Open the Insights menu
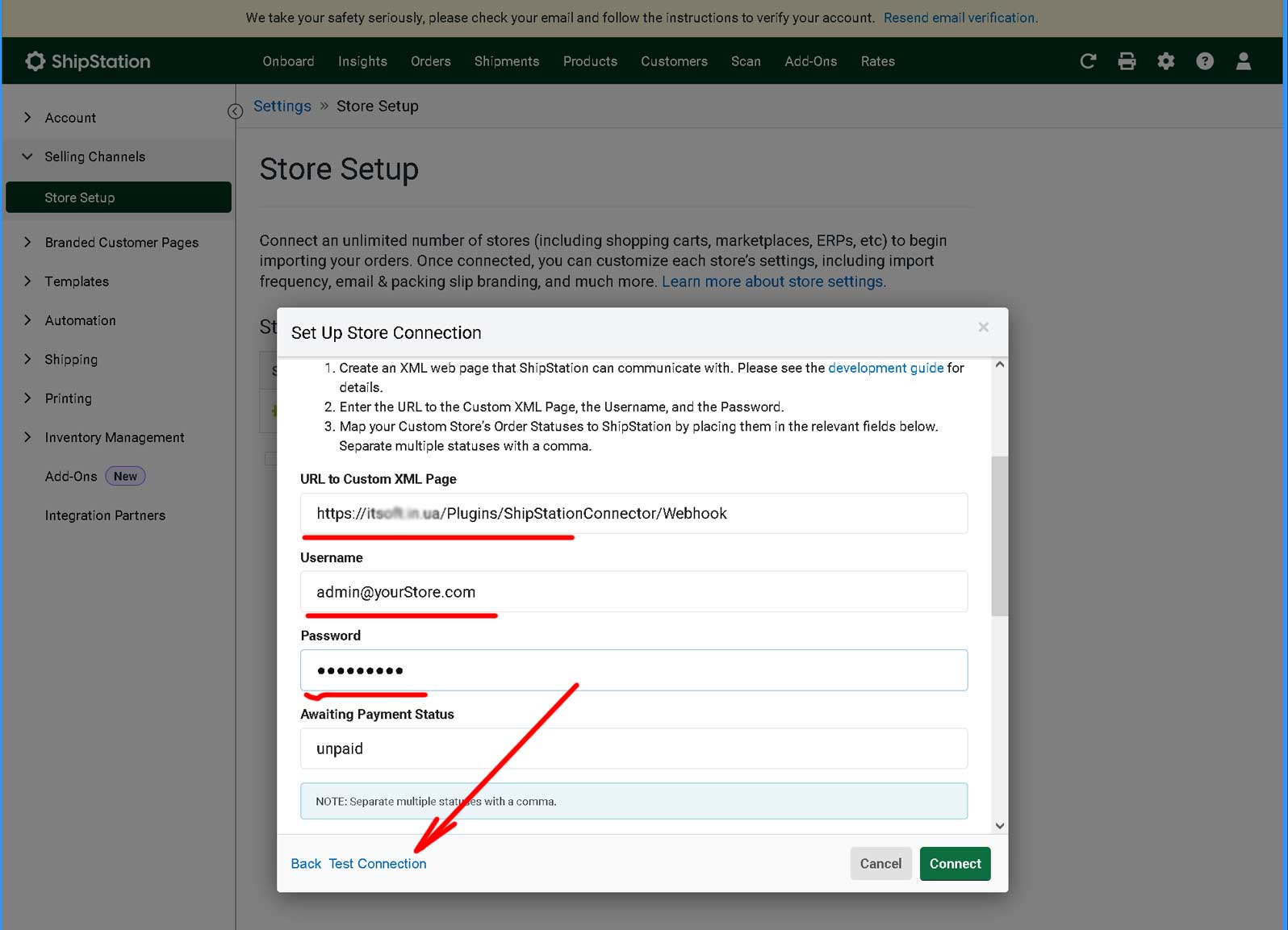1288x930 pixels. tap(362, 61)
